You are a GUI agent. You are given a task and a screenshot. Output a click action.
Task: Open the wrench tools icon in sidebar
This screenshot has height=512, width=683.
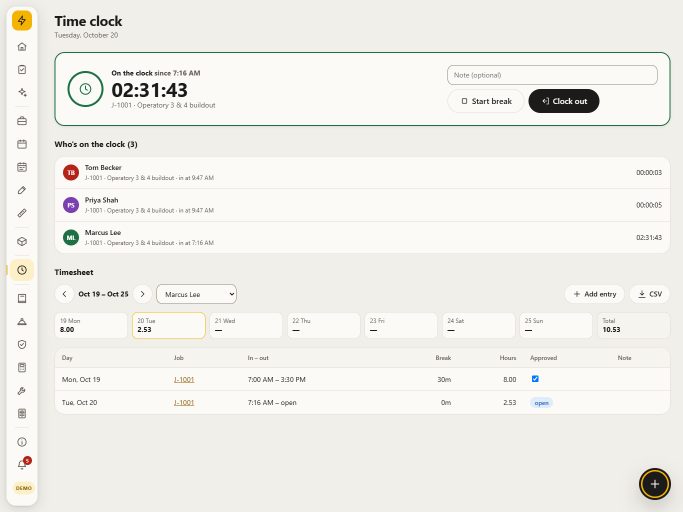pyautogui.click(x=22, y=391)
